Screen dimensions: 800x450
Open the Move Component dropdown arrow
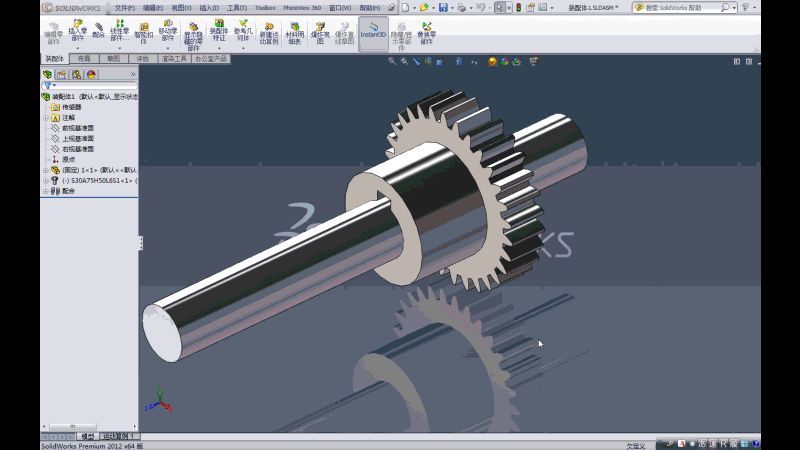tap(167, 48)
